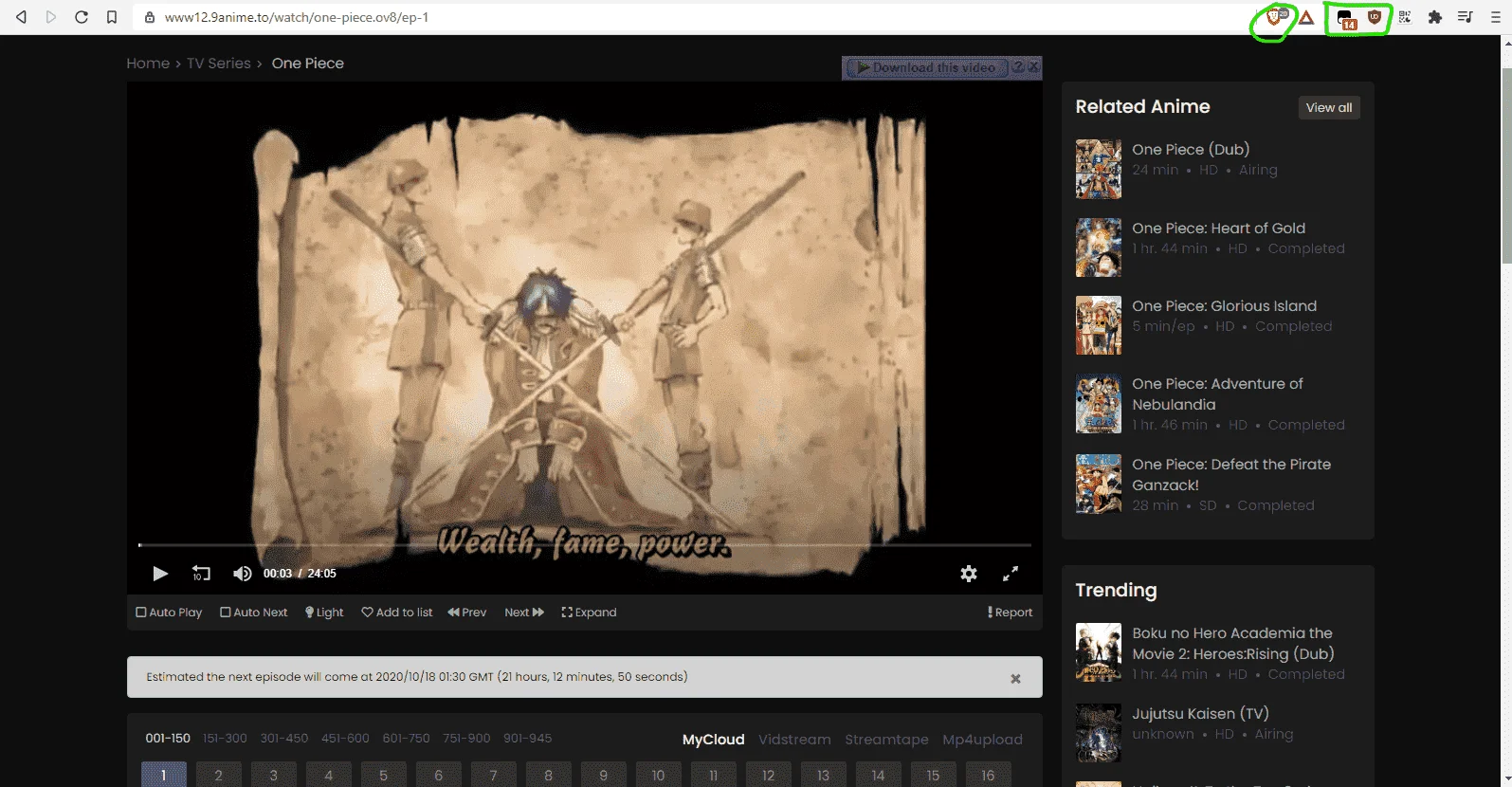Enable the Auto Play checkbox
The image size is (1512, 787).
coord(169,613)
